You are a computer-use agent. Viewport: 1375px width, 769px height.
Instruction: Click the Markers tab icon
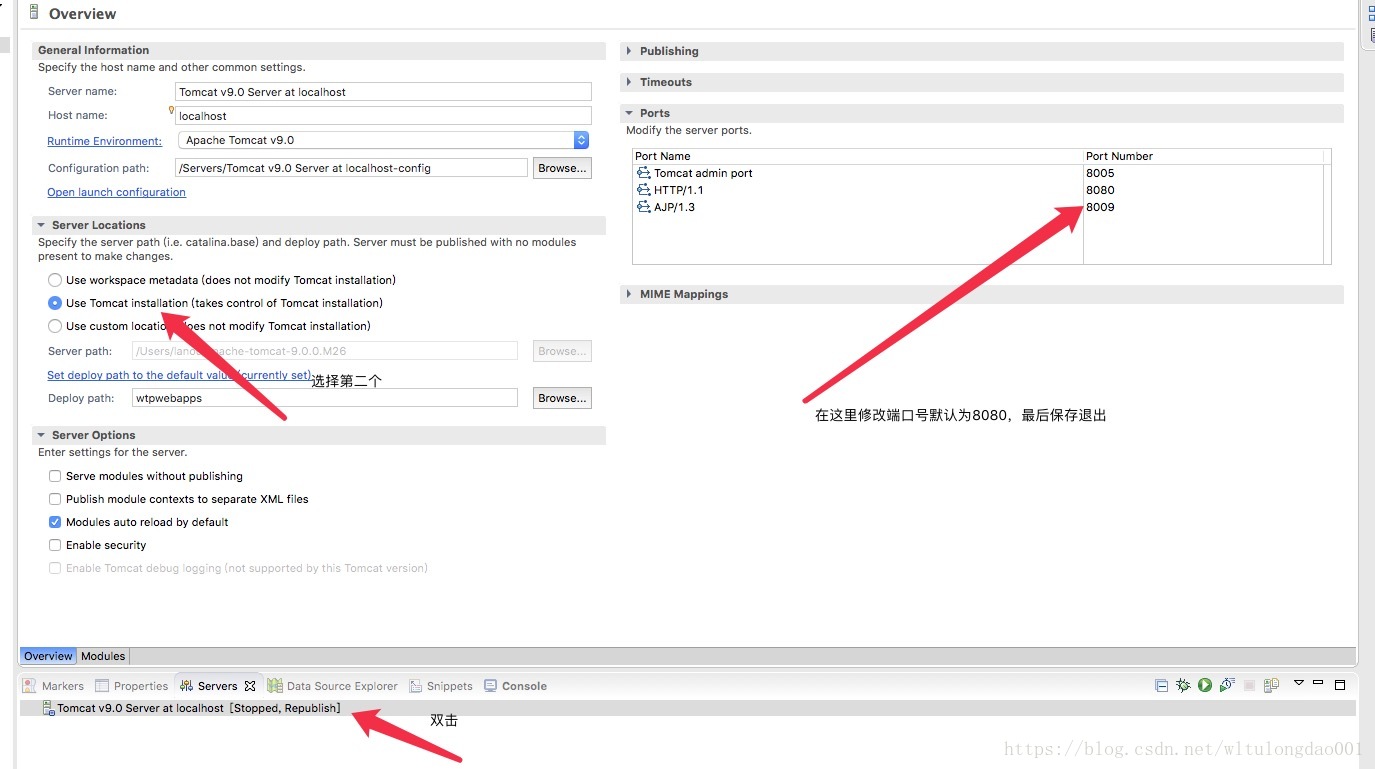click(29, 686)
